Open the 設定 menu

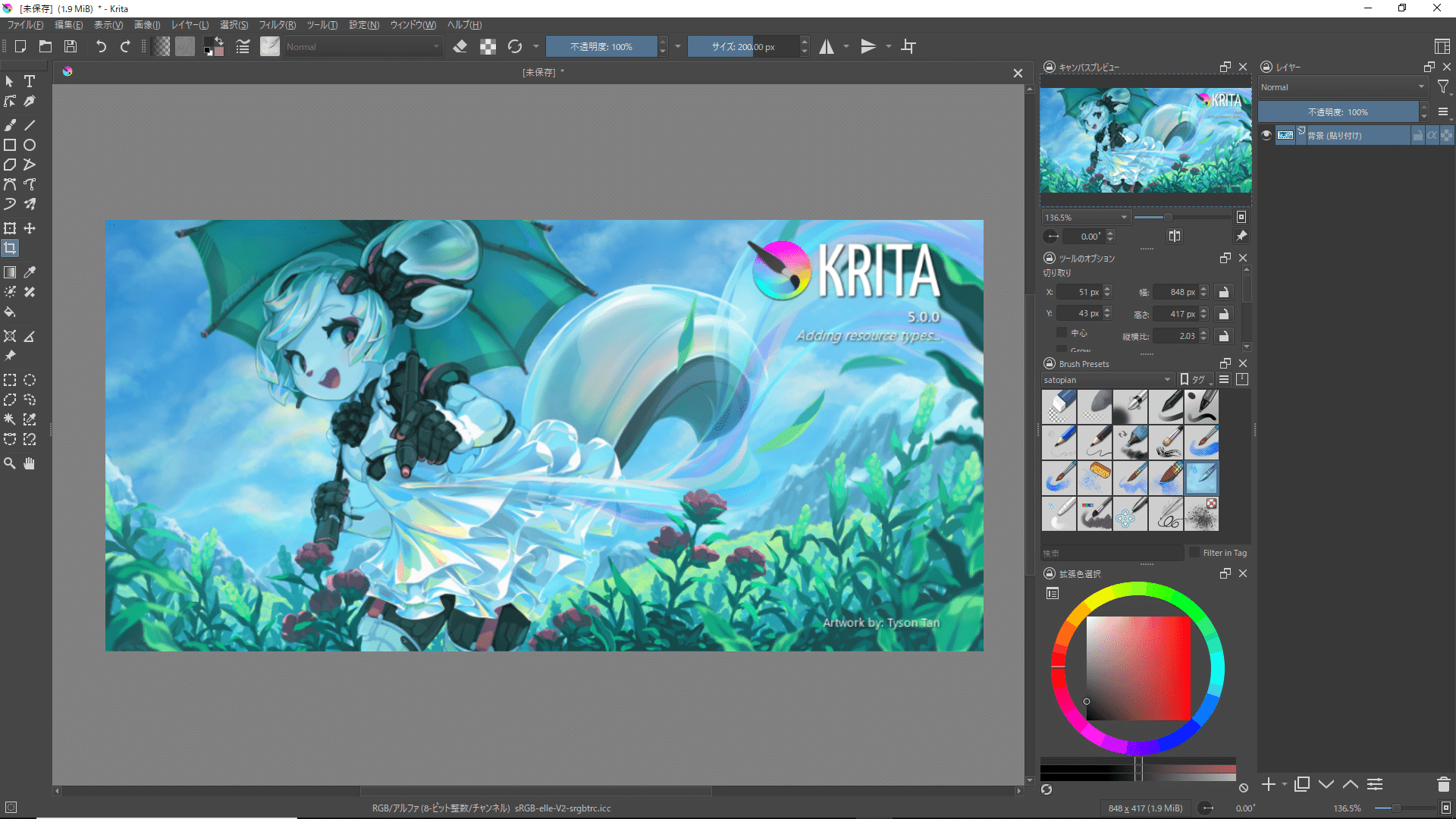coord(364,25)
